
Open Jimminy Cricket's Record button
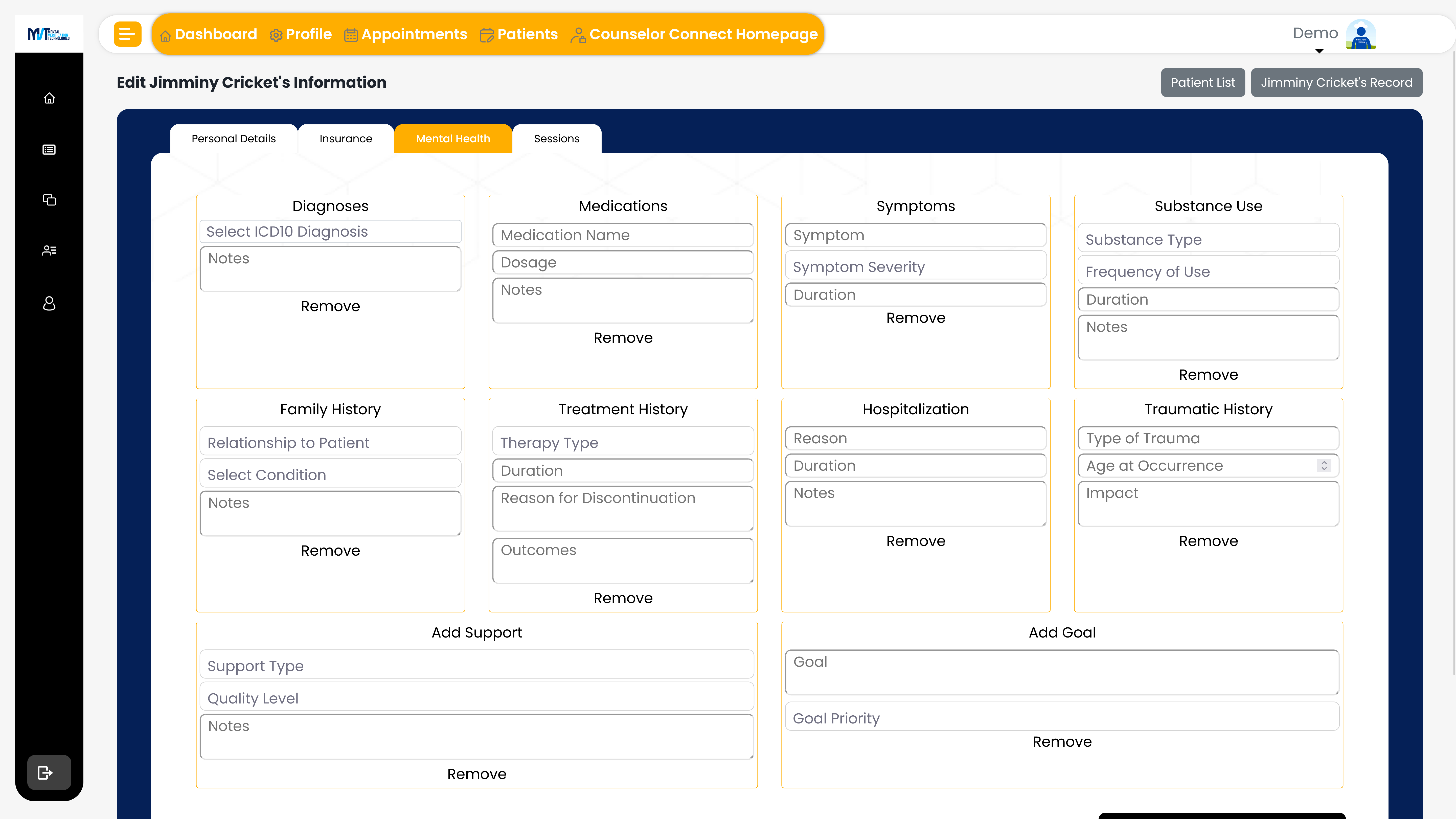coord(1336,82)
